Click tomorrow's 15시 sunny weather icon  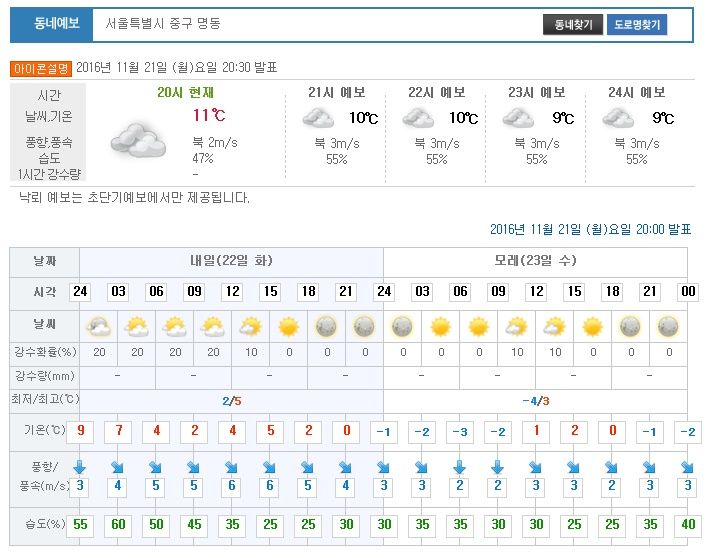click(288, 326)
